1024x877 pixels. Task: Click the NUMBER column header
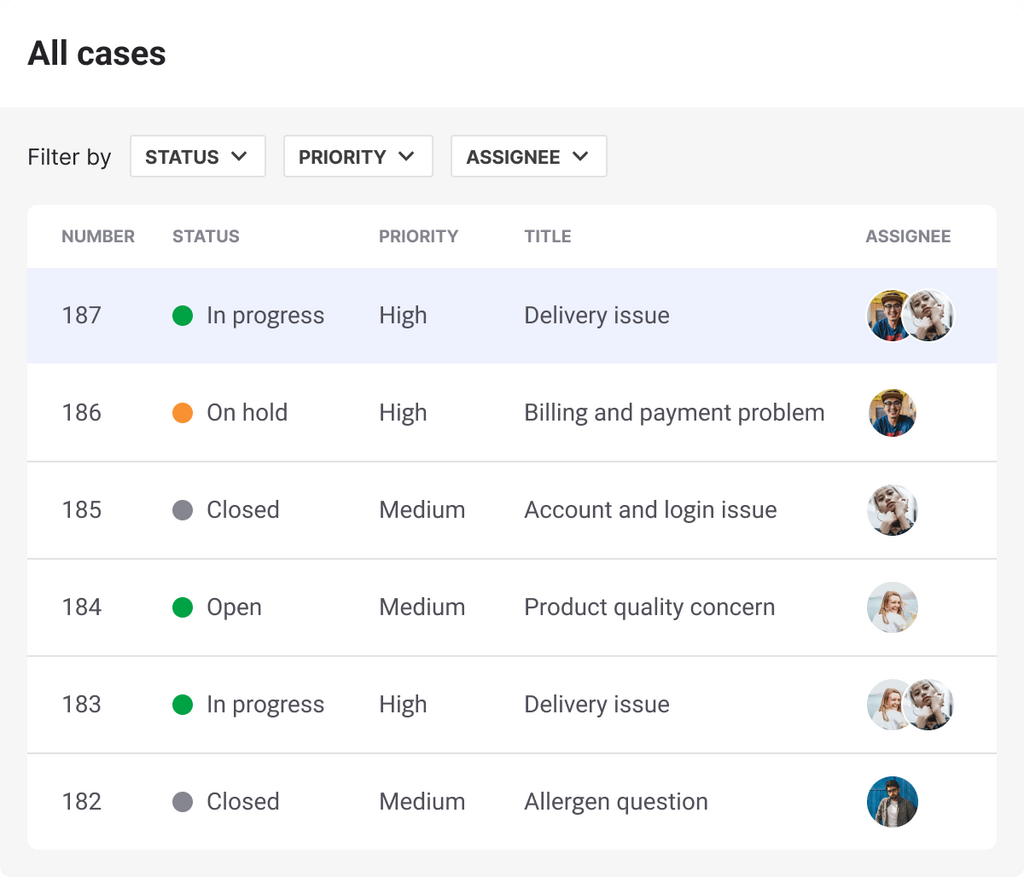pyautogui.click(x=98, y=237)
